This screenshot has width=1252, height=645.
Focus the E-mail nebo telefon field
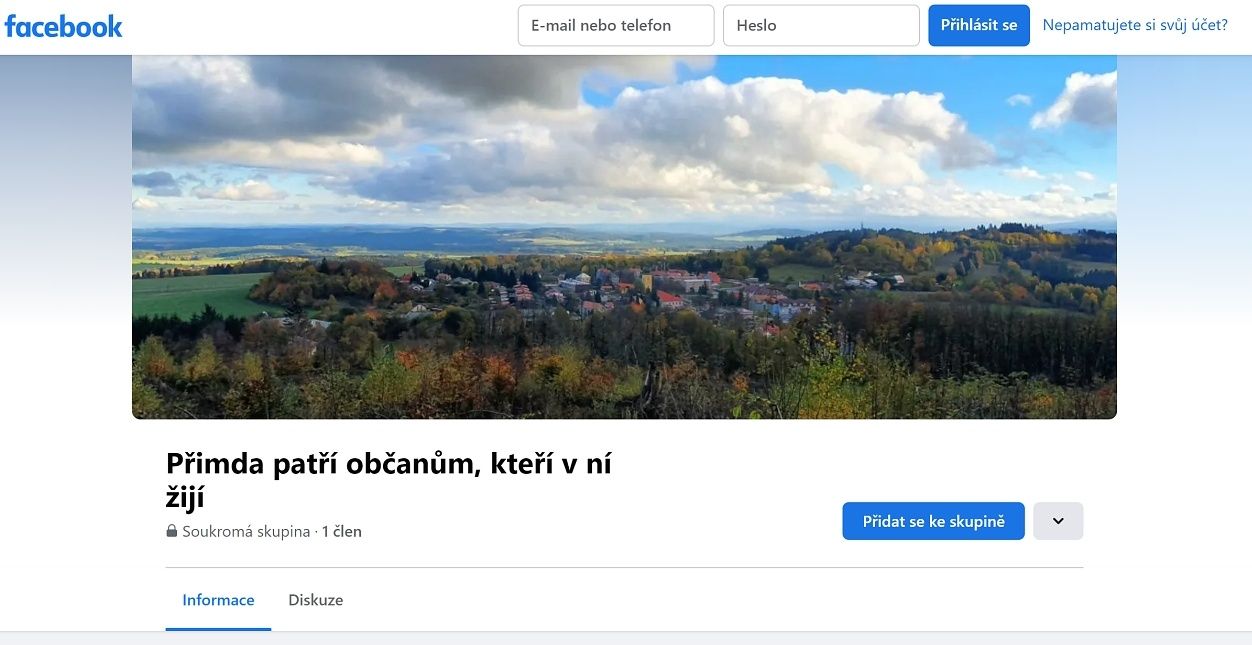(x=616, y=26)
